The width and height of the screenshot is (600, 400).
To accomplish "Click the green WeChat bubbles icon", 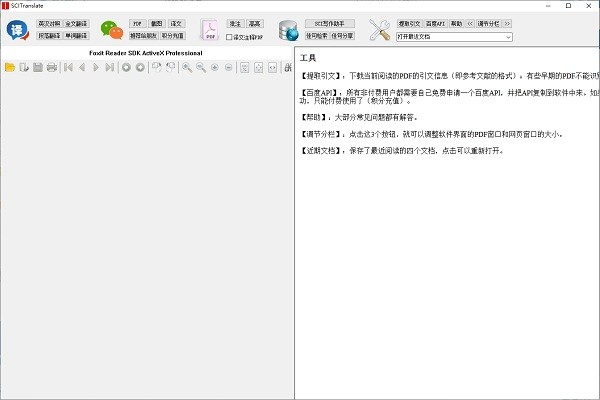I will click(x=111, y=29).
